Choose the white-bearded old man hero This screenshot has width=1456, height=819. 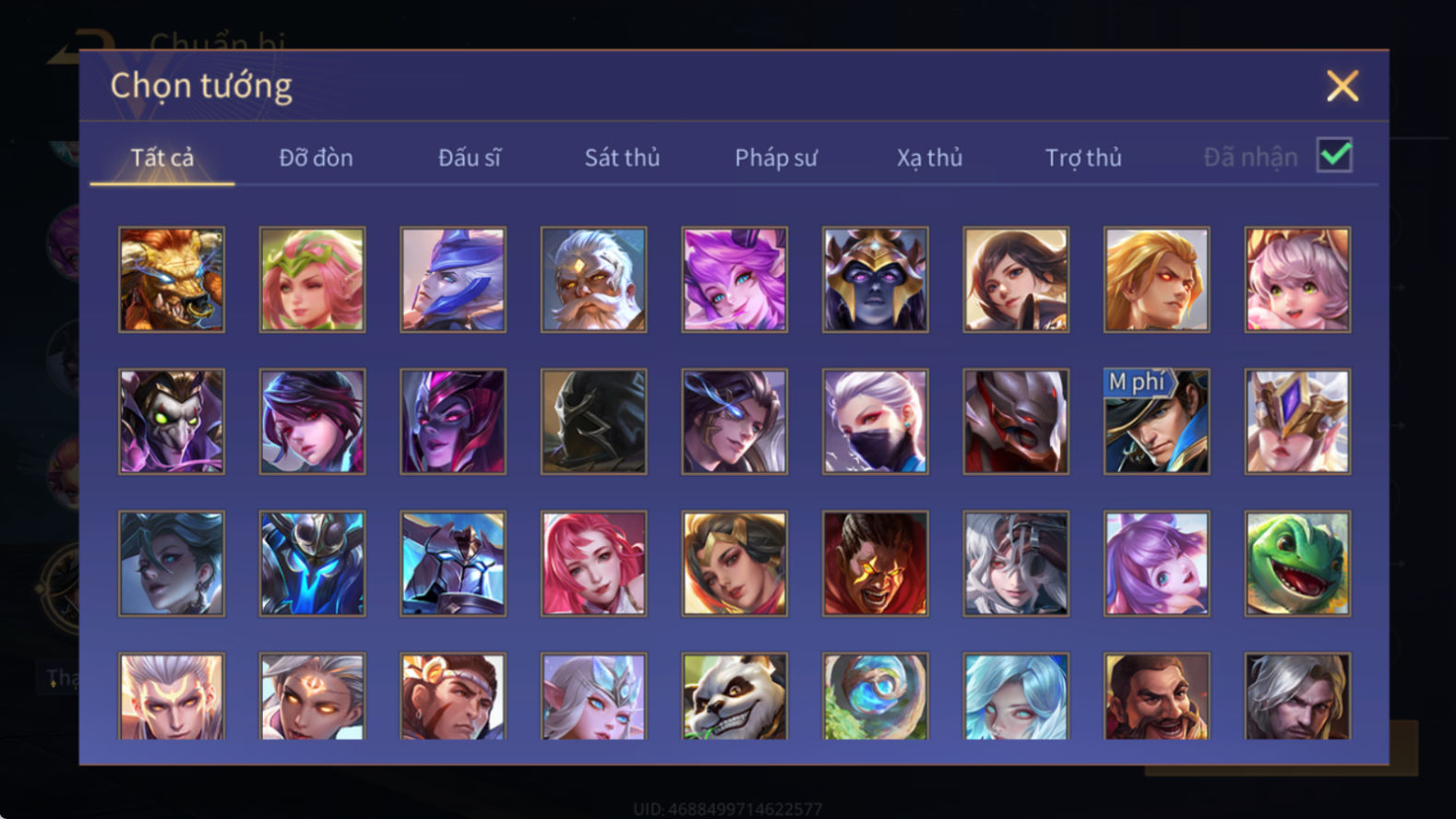click(x=593, y=279)
